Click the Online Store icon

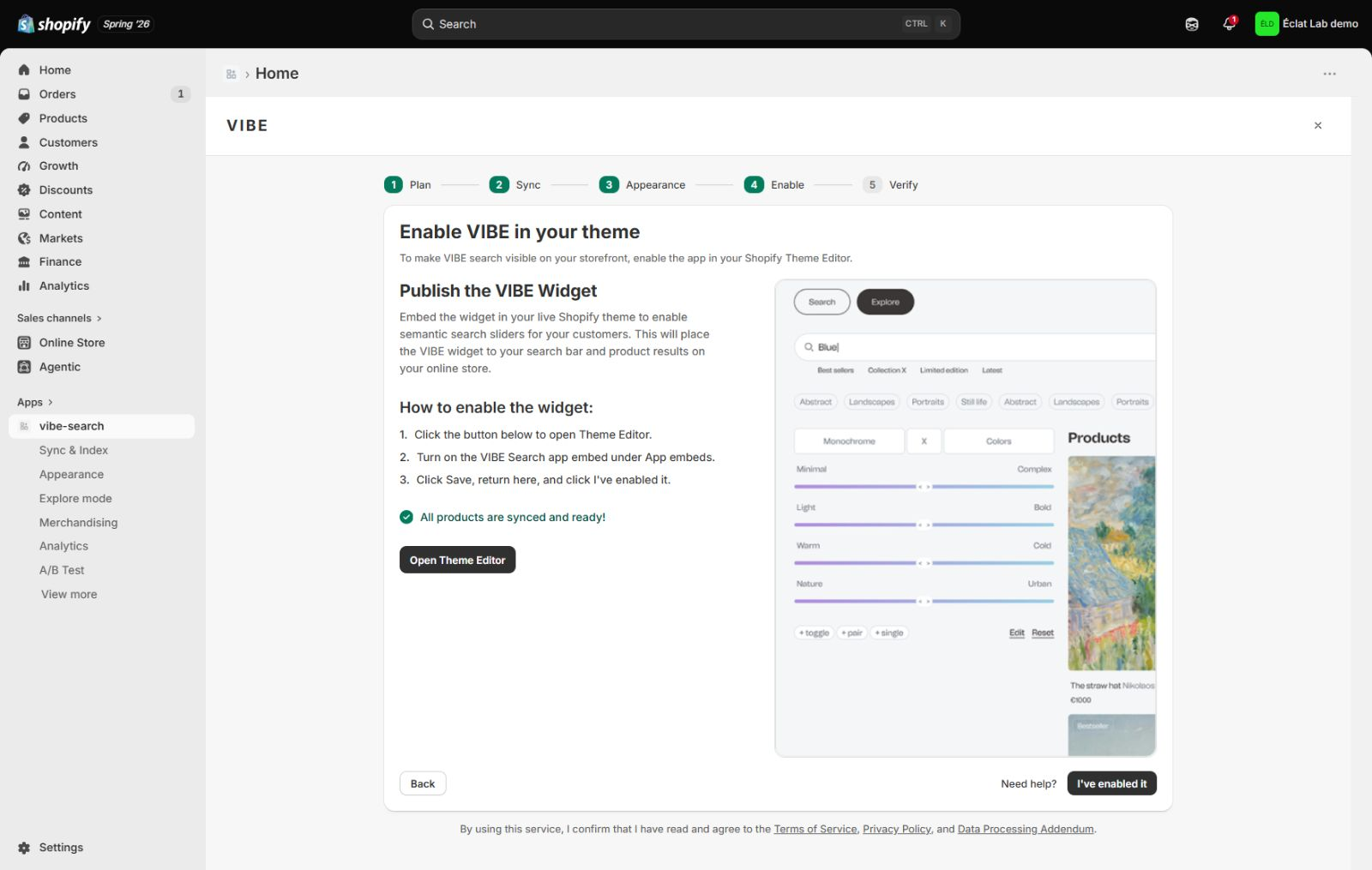pyautogui.click(x=24, y=343)
